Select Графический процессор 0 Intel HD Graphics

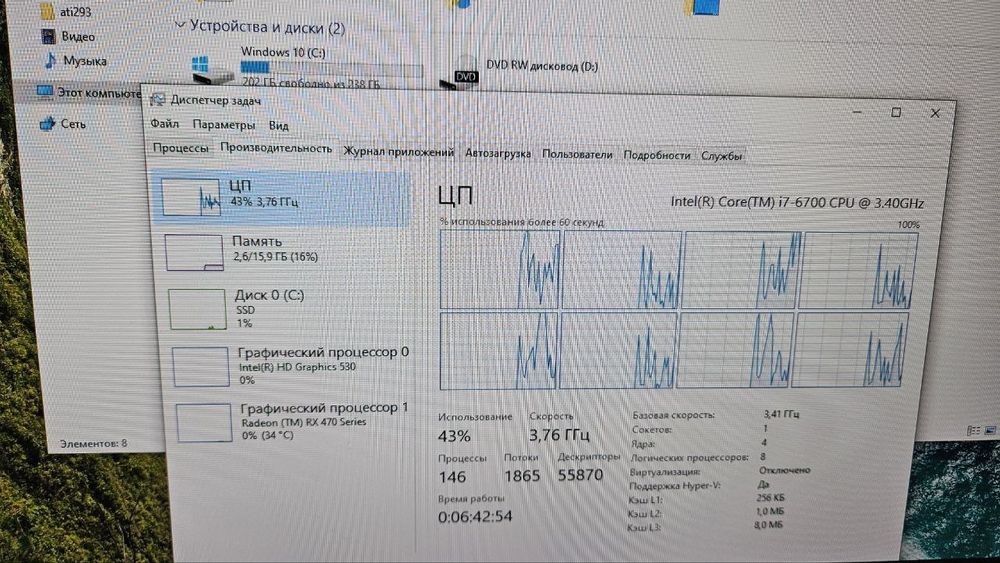[x=290, y=366]
